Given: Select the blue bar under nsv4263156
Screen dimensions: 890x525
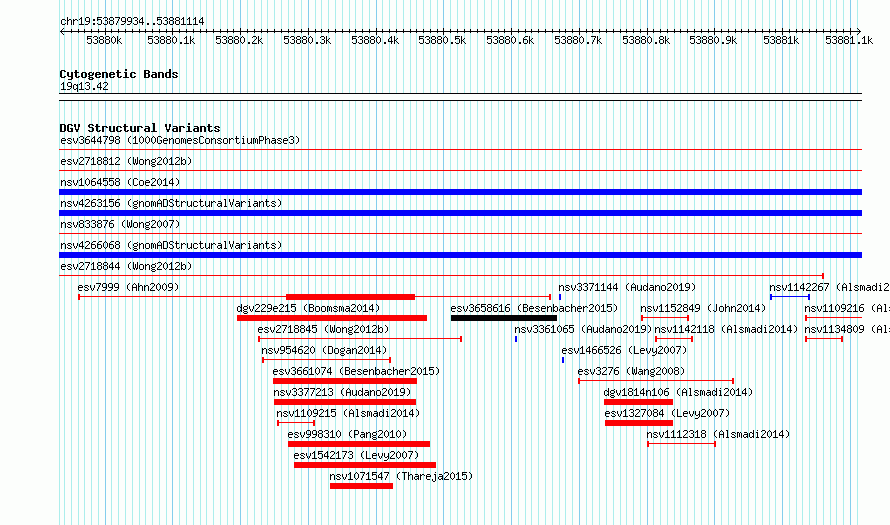Looking at the screenshot, I should [460, 213].
